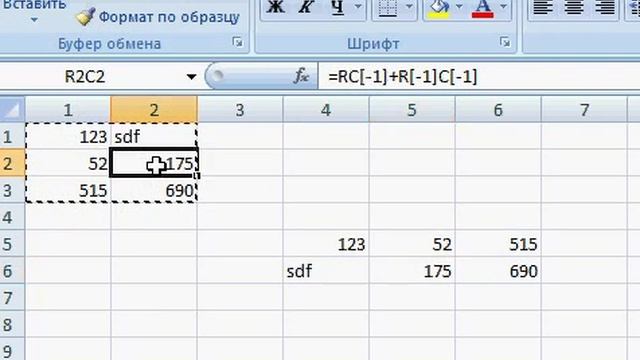Select row header 2
Image resolution: width=640 pixels, height=360 pixels.
12,163
